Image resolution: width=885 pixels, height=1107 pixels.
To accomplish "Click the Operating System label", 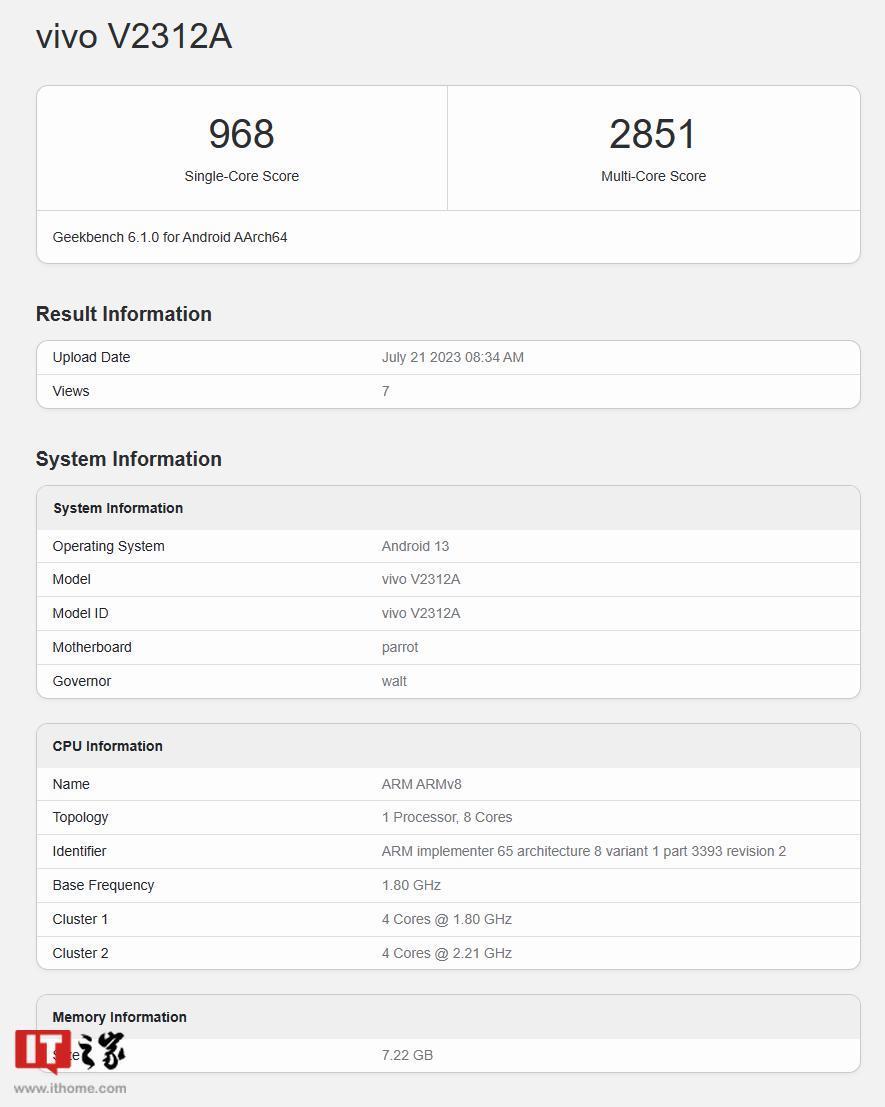I will coord(108,546).
